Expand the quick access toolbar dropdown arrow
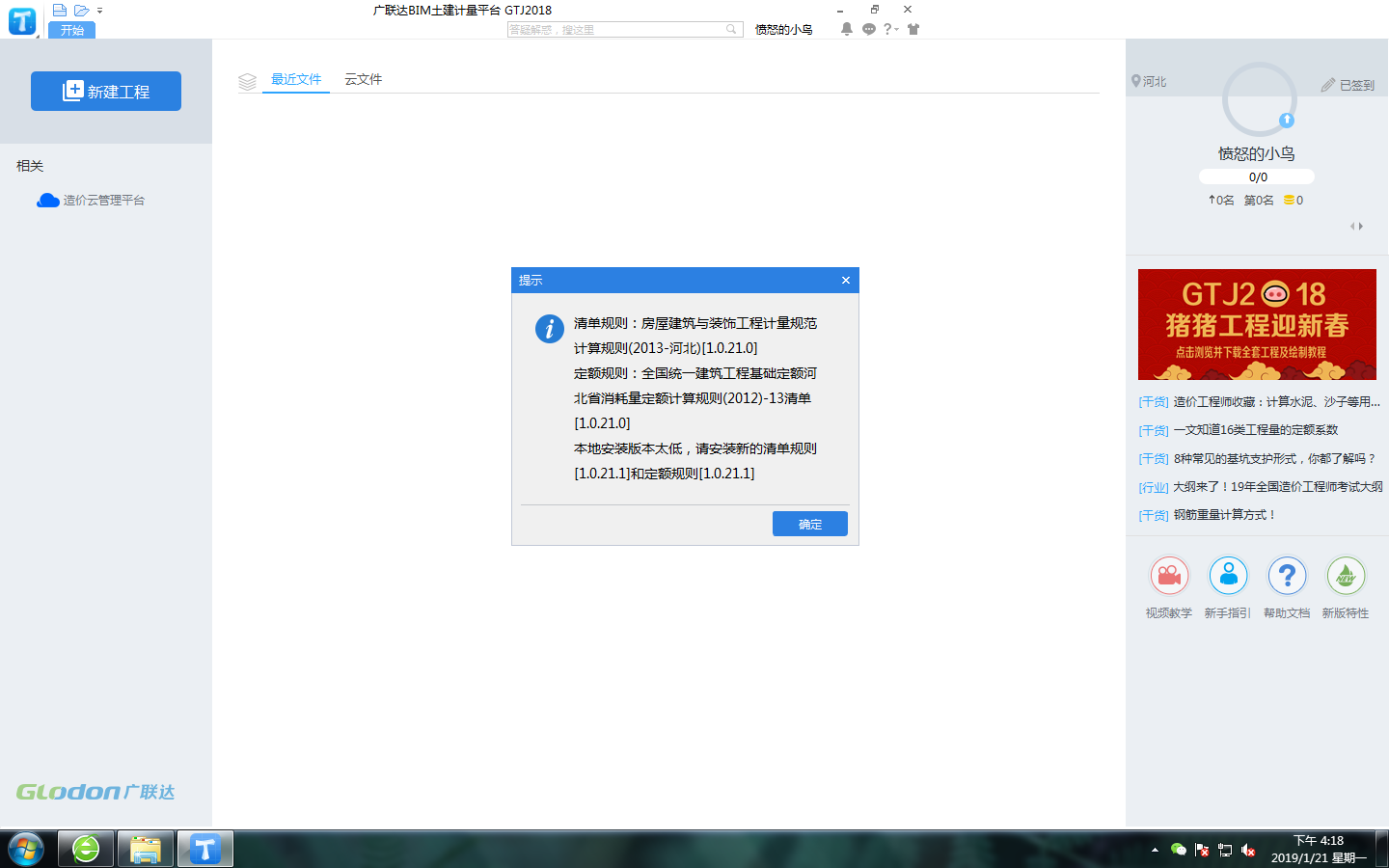This screenshot has width=1389, height=868. coord(99,11)
